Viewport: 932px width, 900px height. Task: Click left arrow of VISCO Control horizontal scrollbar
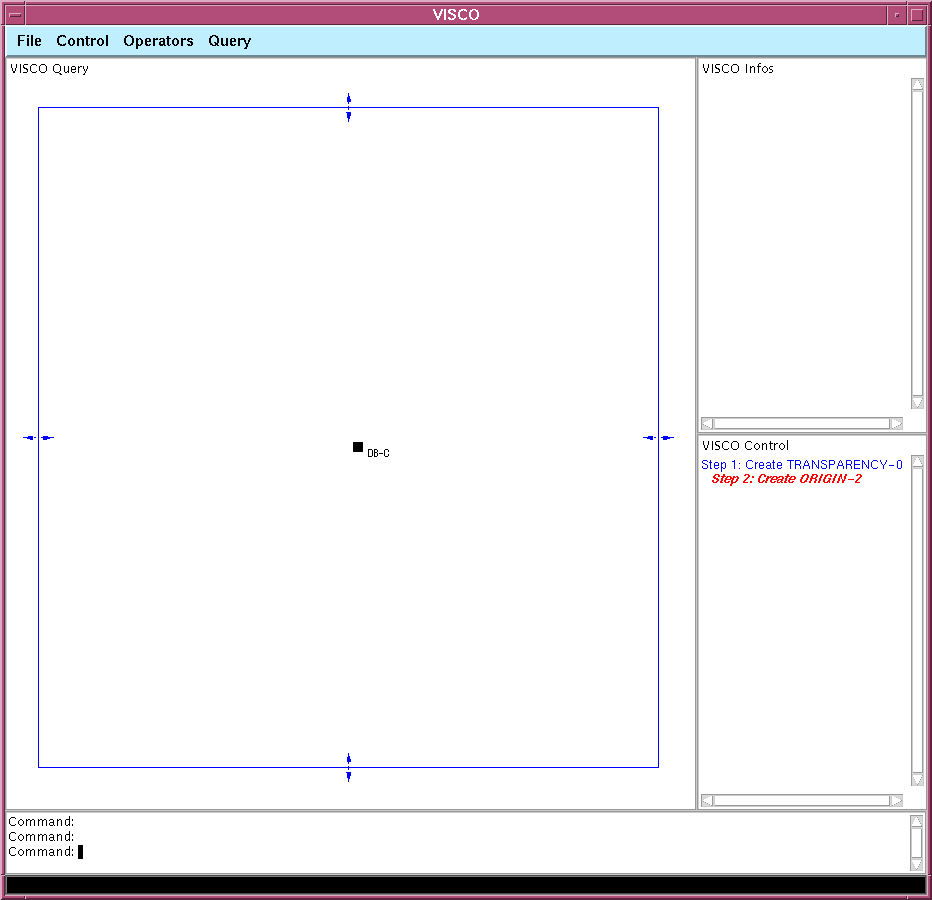click(707, 801)
